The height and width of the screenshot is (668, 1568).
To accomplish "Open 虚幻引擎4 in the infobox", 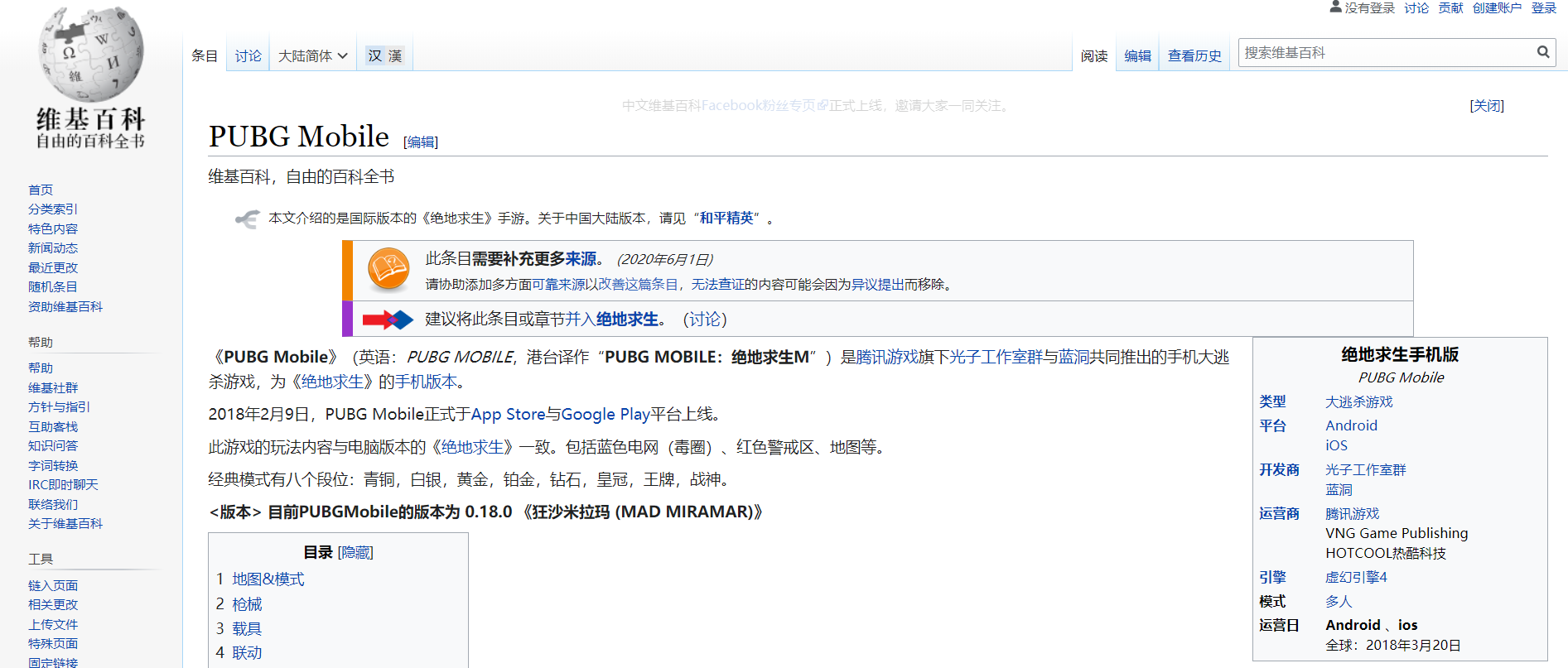I will click(x=1356, y=577).
